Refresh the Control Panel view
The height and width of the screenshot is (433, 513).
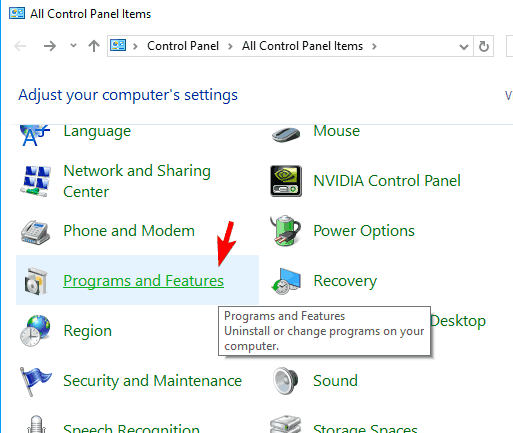point(484,46)
